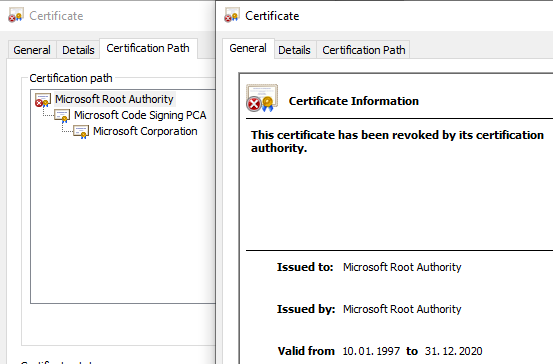Click valid from date 10.01.1997
Screen dimensions: 553x364
click(x=371, y=351)
